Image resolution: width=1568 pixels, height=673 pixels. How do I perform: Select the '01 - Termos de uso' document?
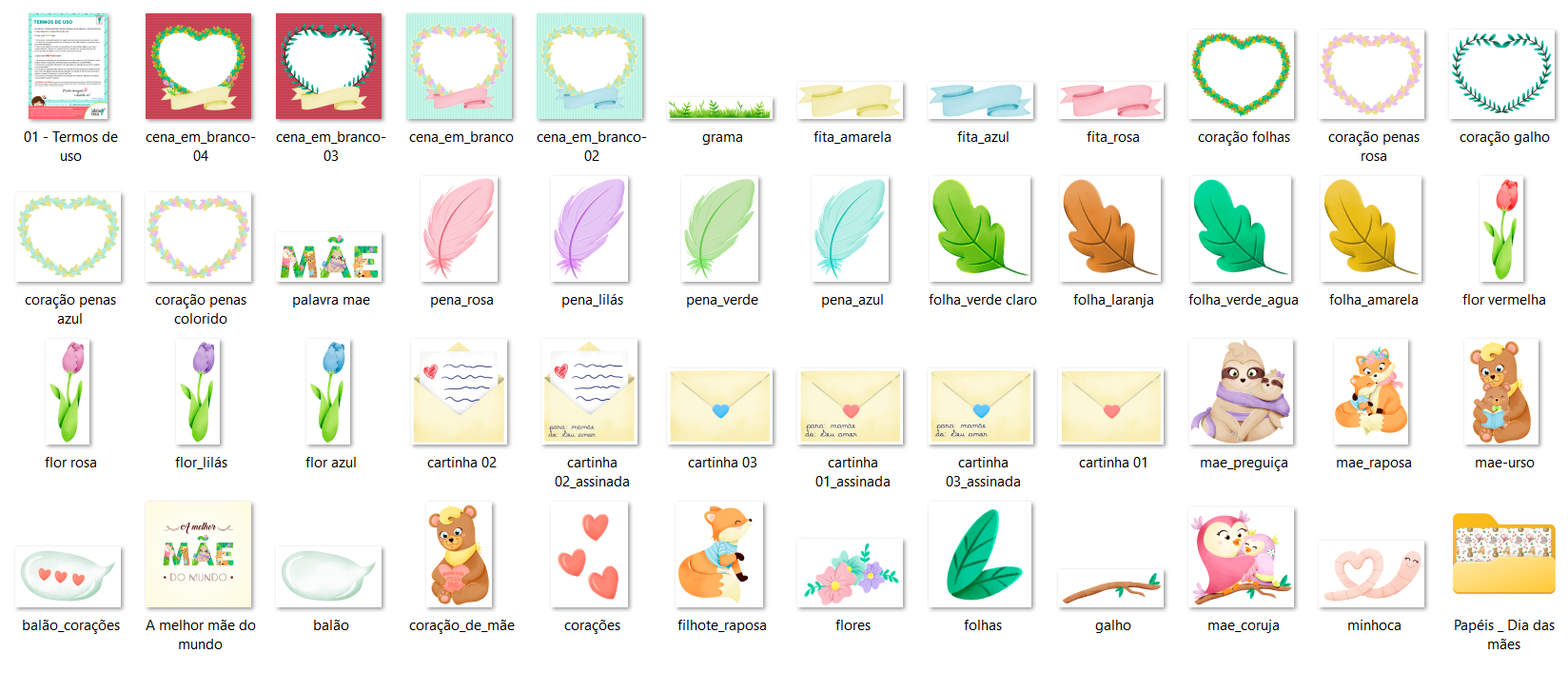click(69, 67)
